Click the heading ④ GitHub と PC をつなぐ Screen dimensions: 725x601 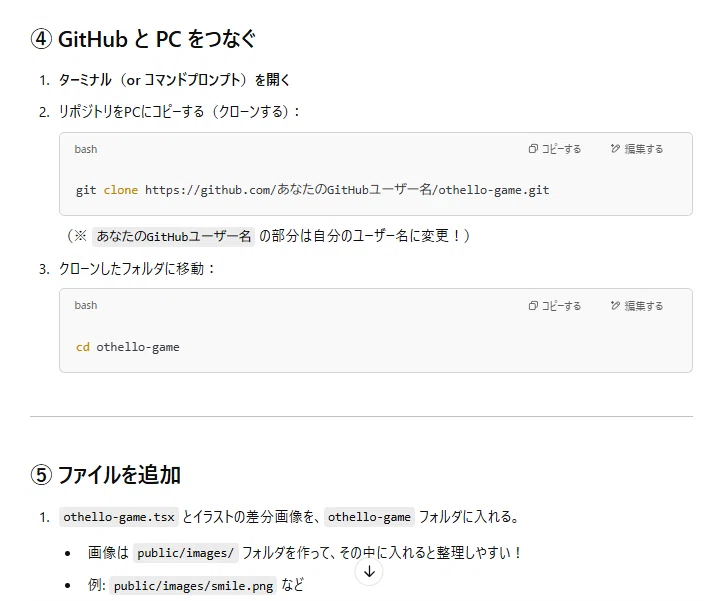(143, 39)
